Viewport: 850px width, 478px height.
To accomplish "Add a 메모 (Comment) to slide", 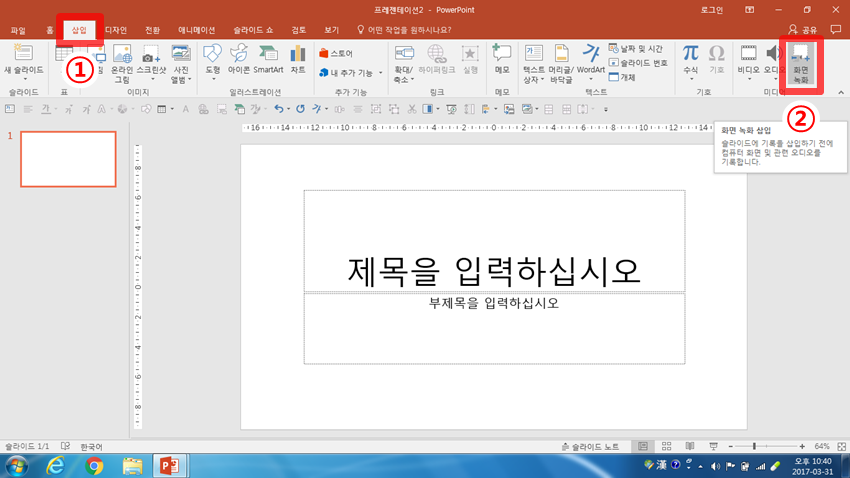I will pos(502,58).
